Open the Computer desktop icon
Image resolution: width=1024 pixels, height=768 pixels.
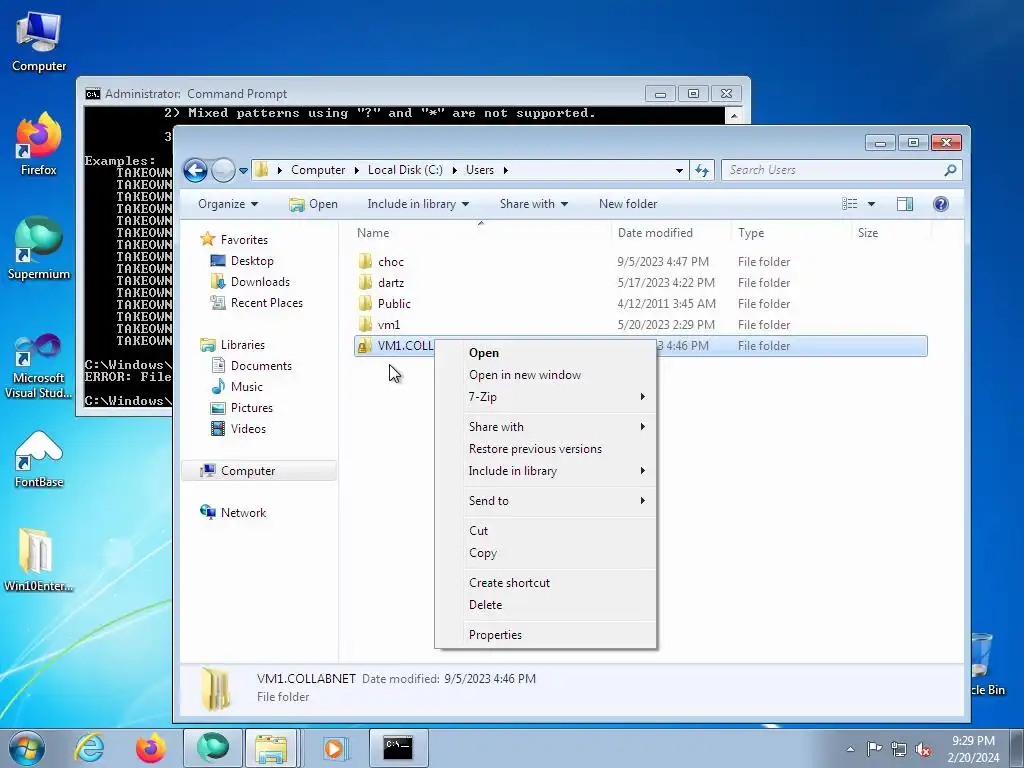tap(39, 42)
